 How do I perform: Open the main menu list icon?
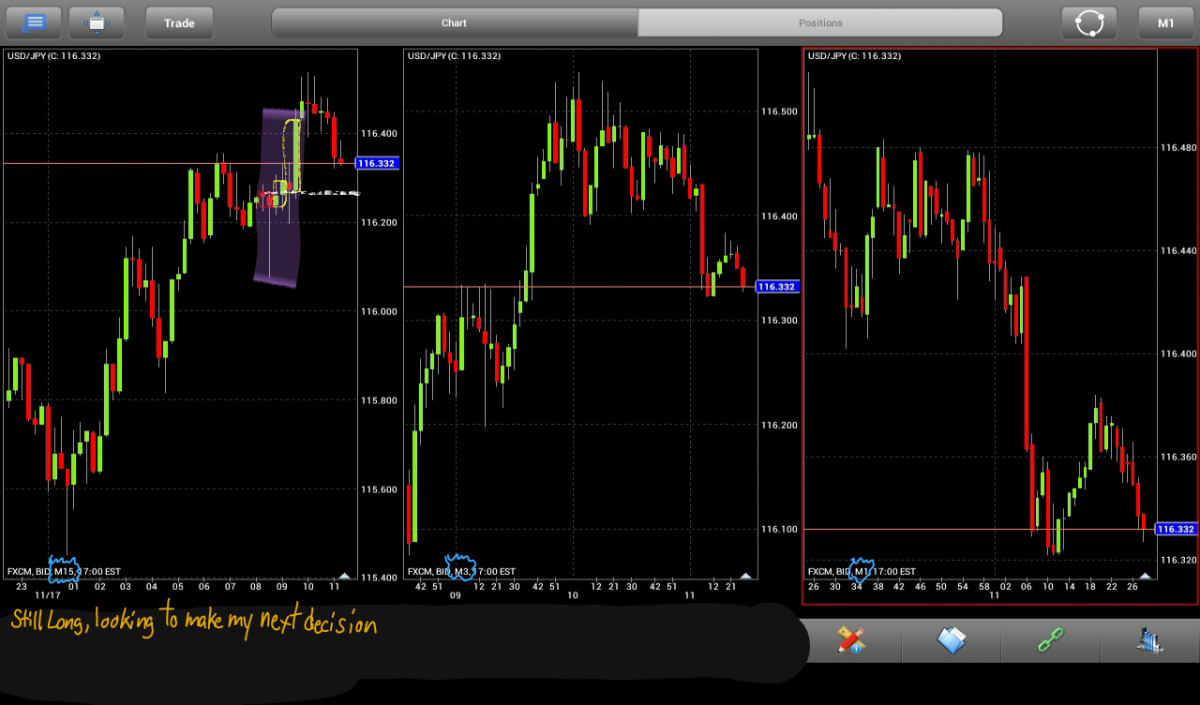point(34,21)
